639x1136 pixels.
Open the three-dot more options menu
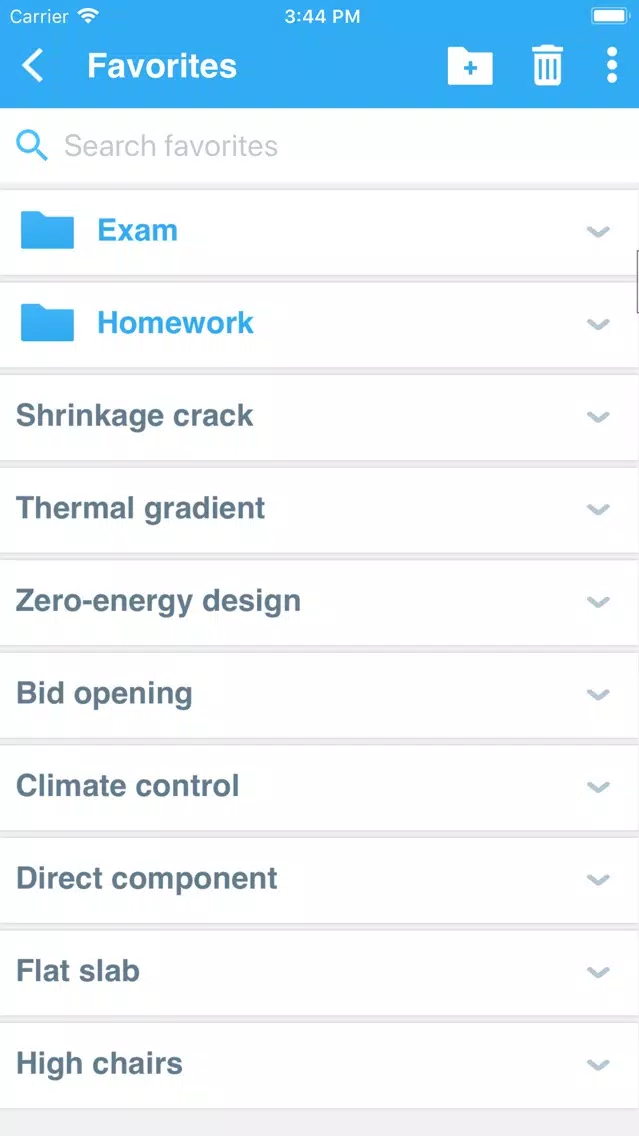click(612, 66)
